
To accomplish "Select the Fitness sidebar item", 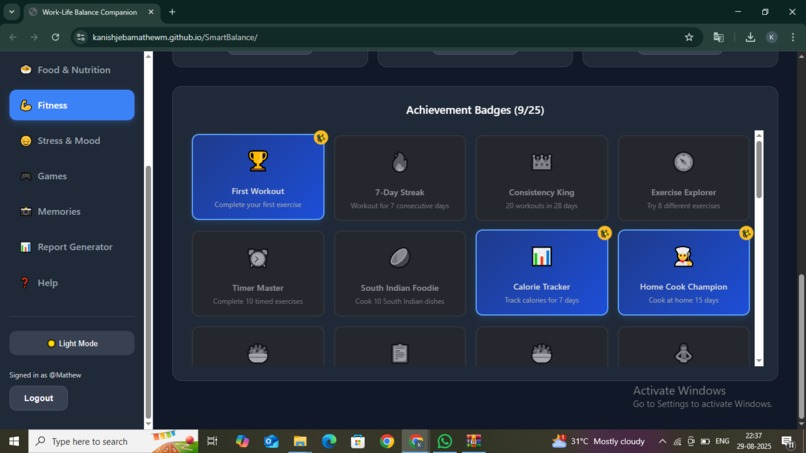I will click(x=72, y=105).
